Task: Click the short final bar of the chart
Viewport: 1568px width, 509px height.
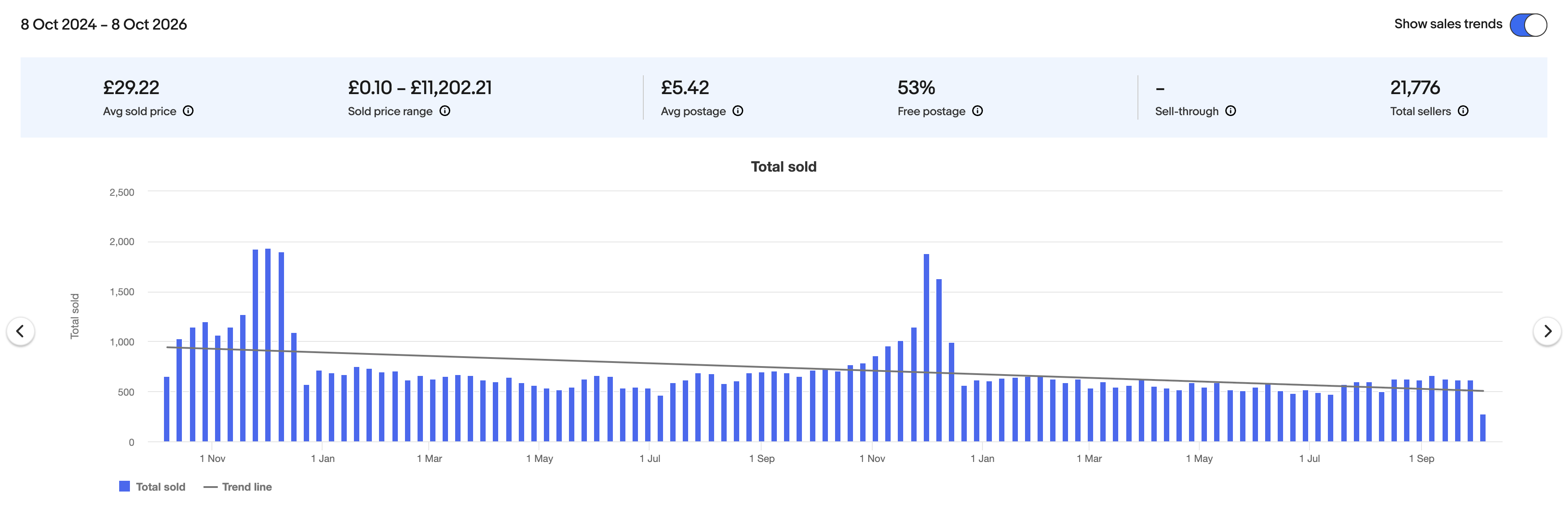Action: (x=1483, y=428)
